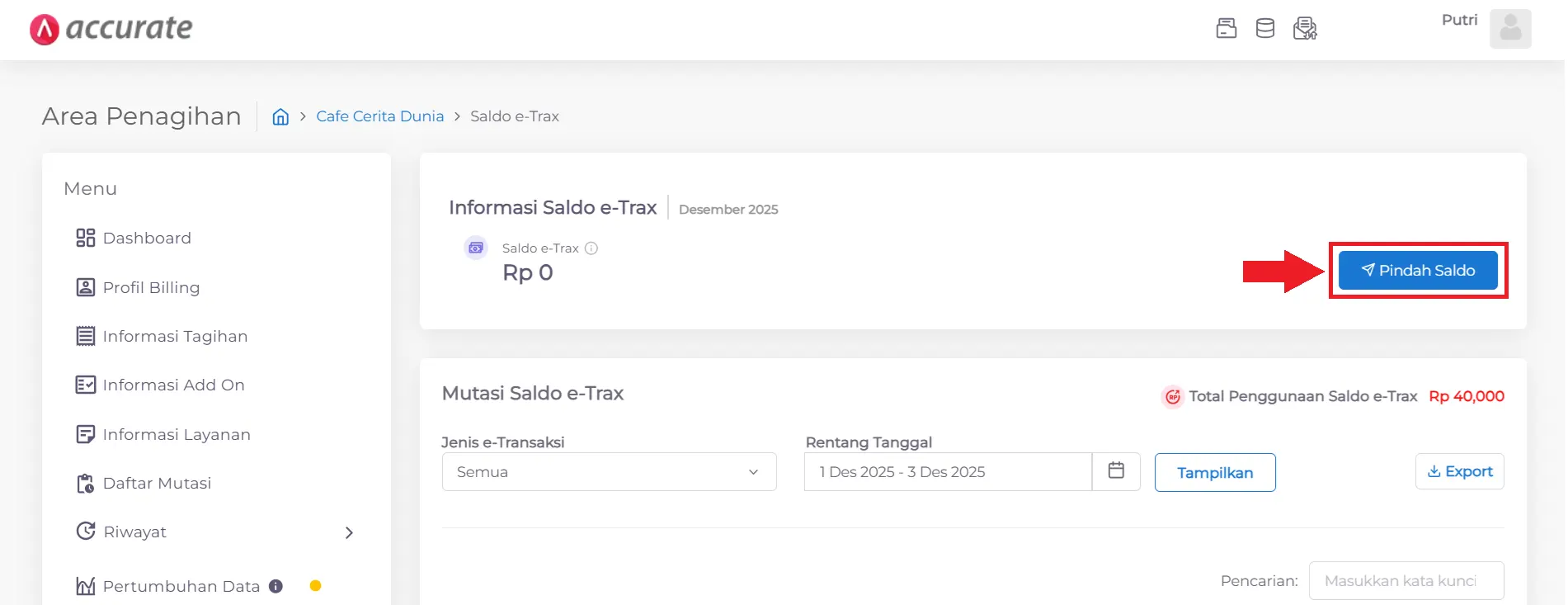Open Profil Billing in the sidebar

click(151, 287)
